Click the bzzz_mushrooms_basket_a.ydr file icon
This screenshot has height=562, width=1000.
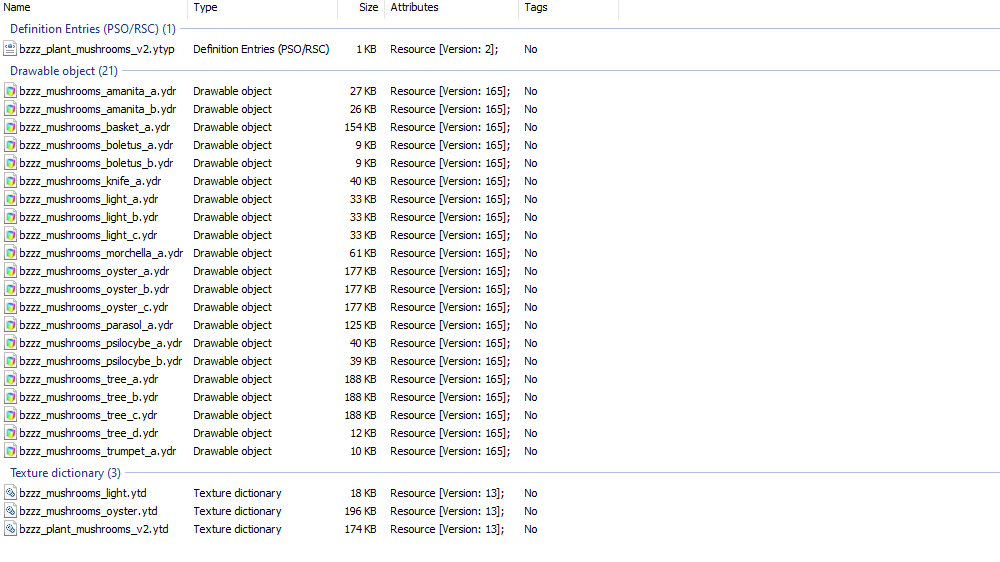10,127
